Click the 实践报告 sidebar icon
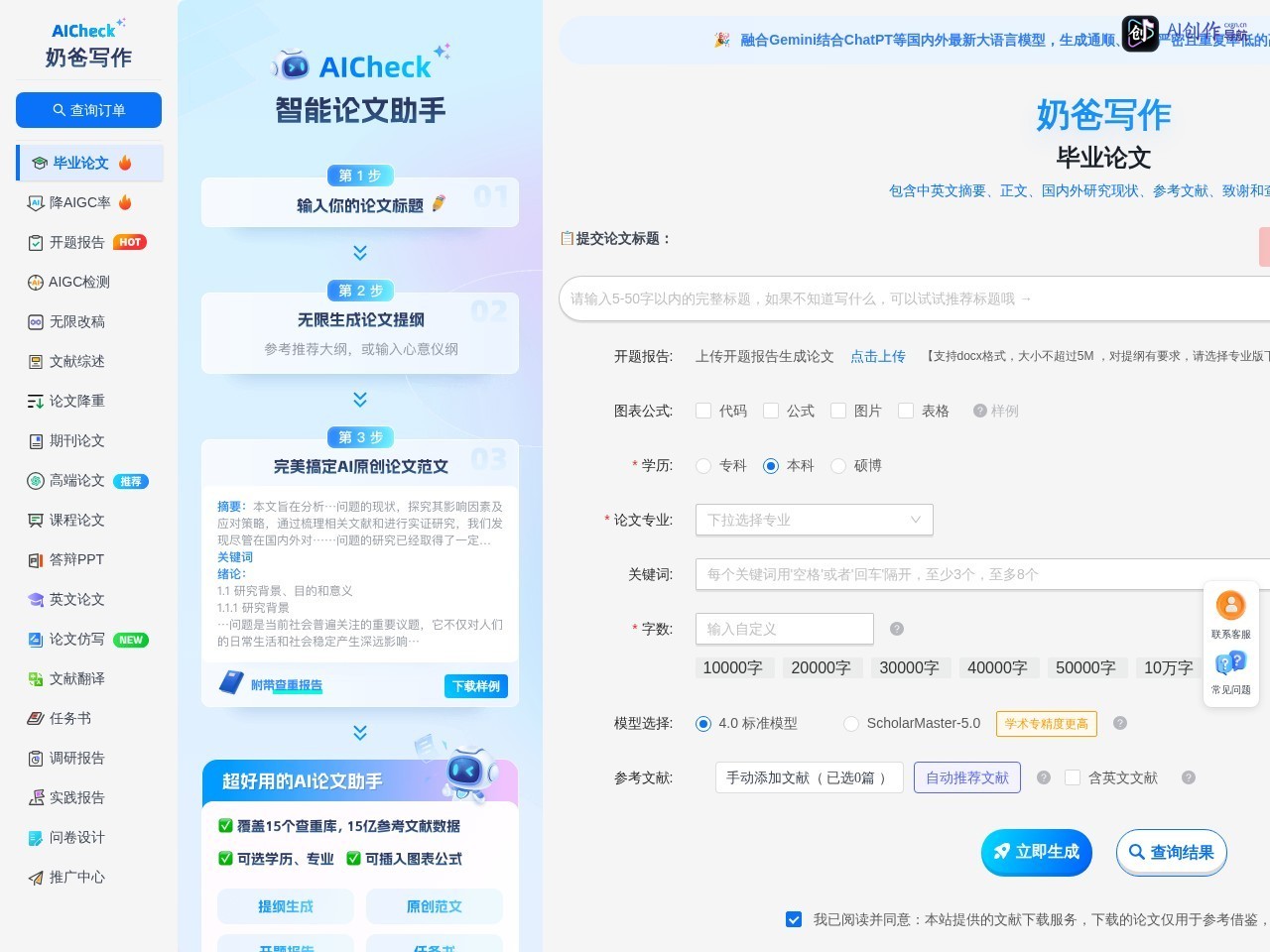Viewport: 1270px width, 952px height. click(x=36, y=798)
